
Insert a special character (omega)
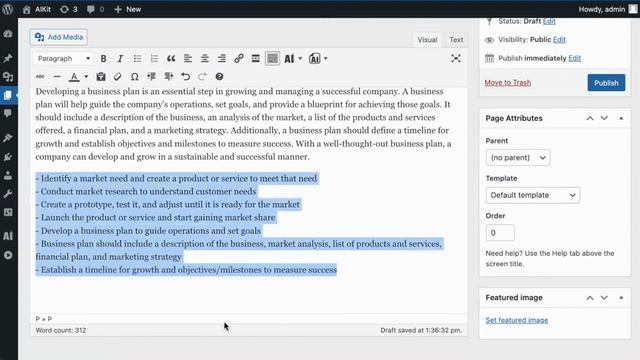[x=135, y=77]
